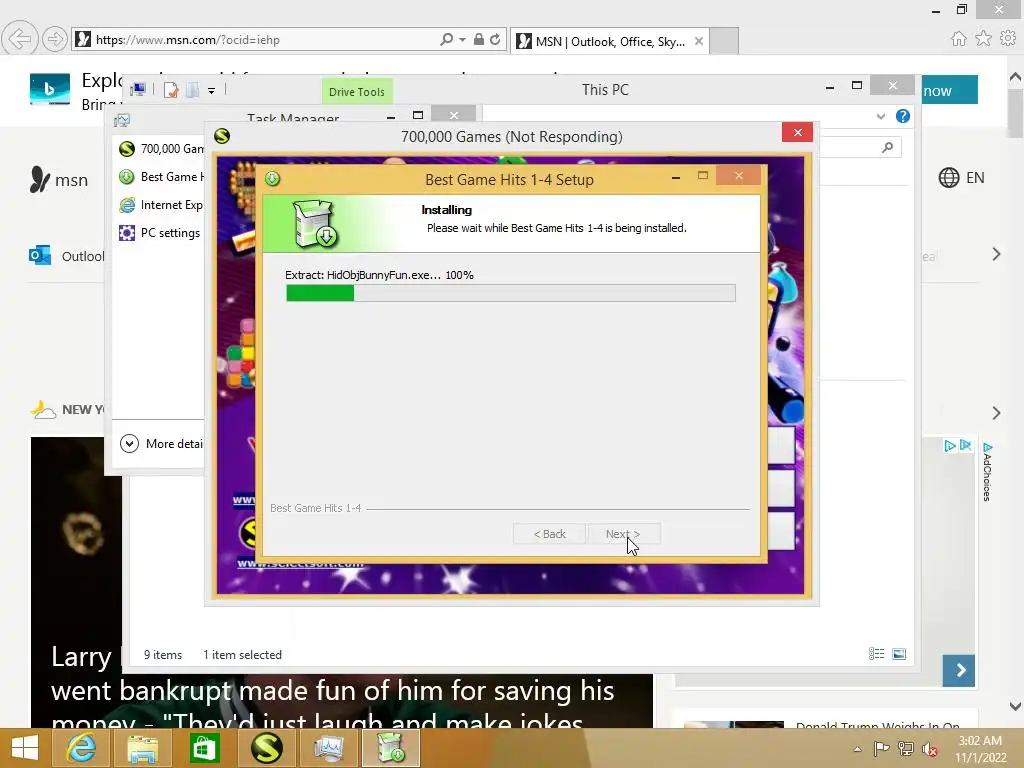Click the installer box icon in setup header

(315, 223)
